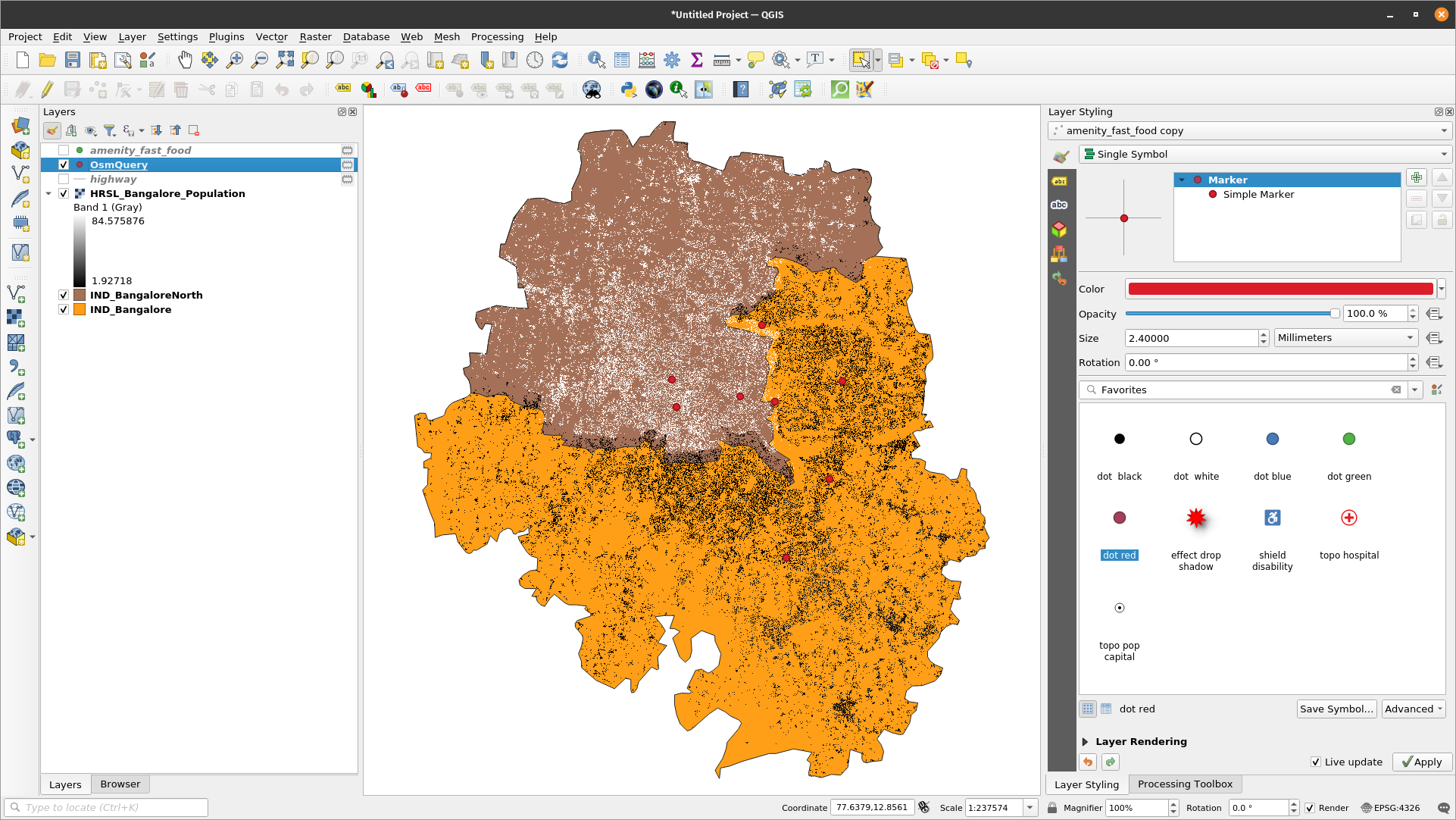Open the Python Console icon
Image resolution: width=1456 pixels, height=820 pixels.
(x=629, y=89)
